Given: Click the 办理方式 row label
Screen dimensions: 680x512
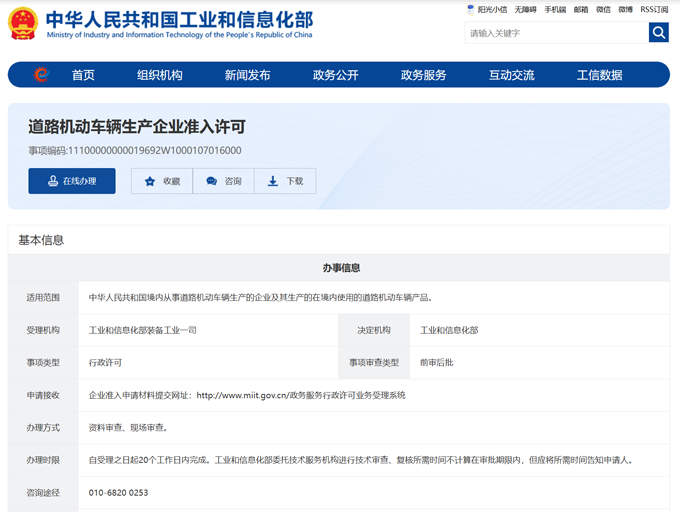Looking at the screenshot, I should (x=43, y=427).
